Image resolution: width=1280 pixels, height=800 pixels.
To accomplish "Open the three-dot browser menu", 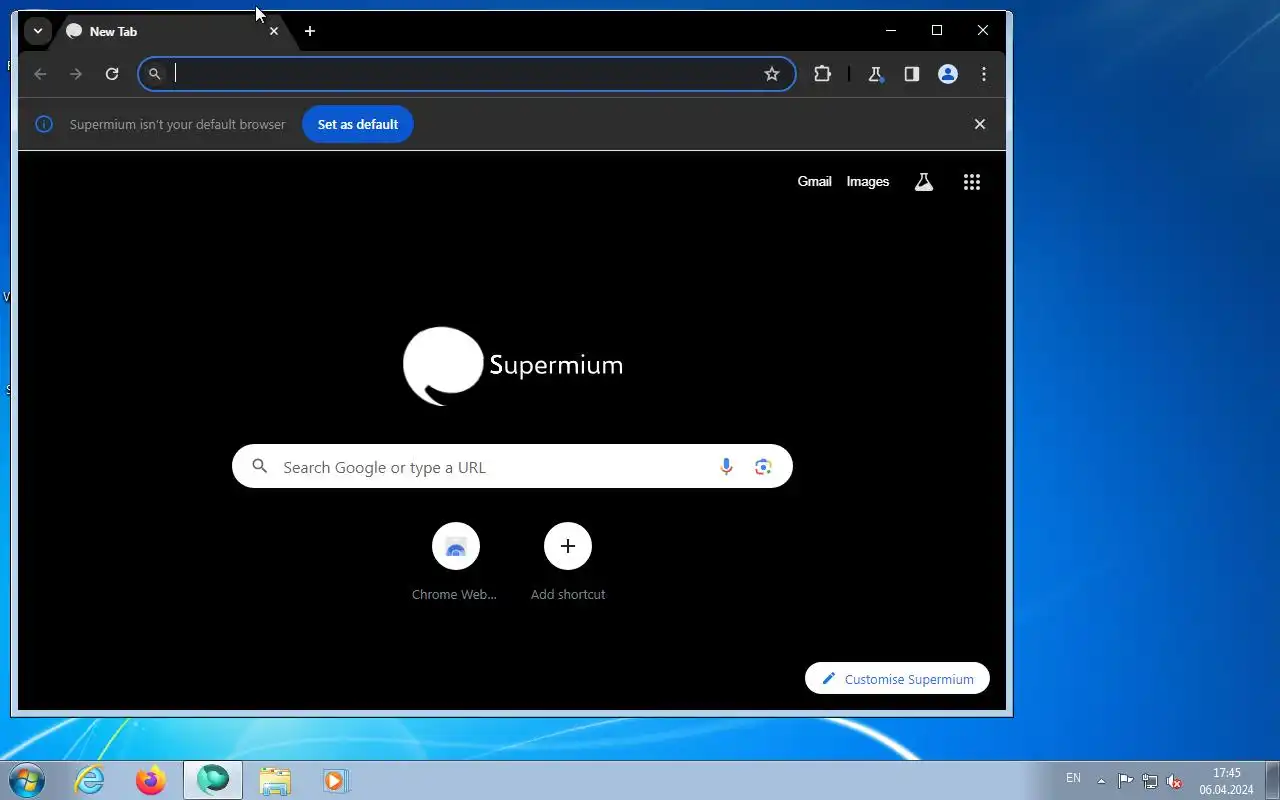I will click(984, 74).
